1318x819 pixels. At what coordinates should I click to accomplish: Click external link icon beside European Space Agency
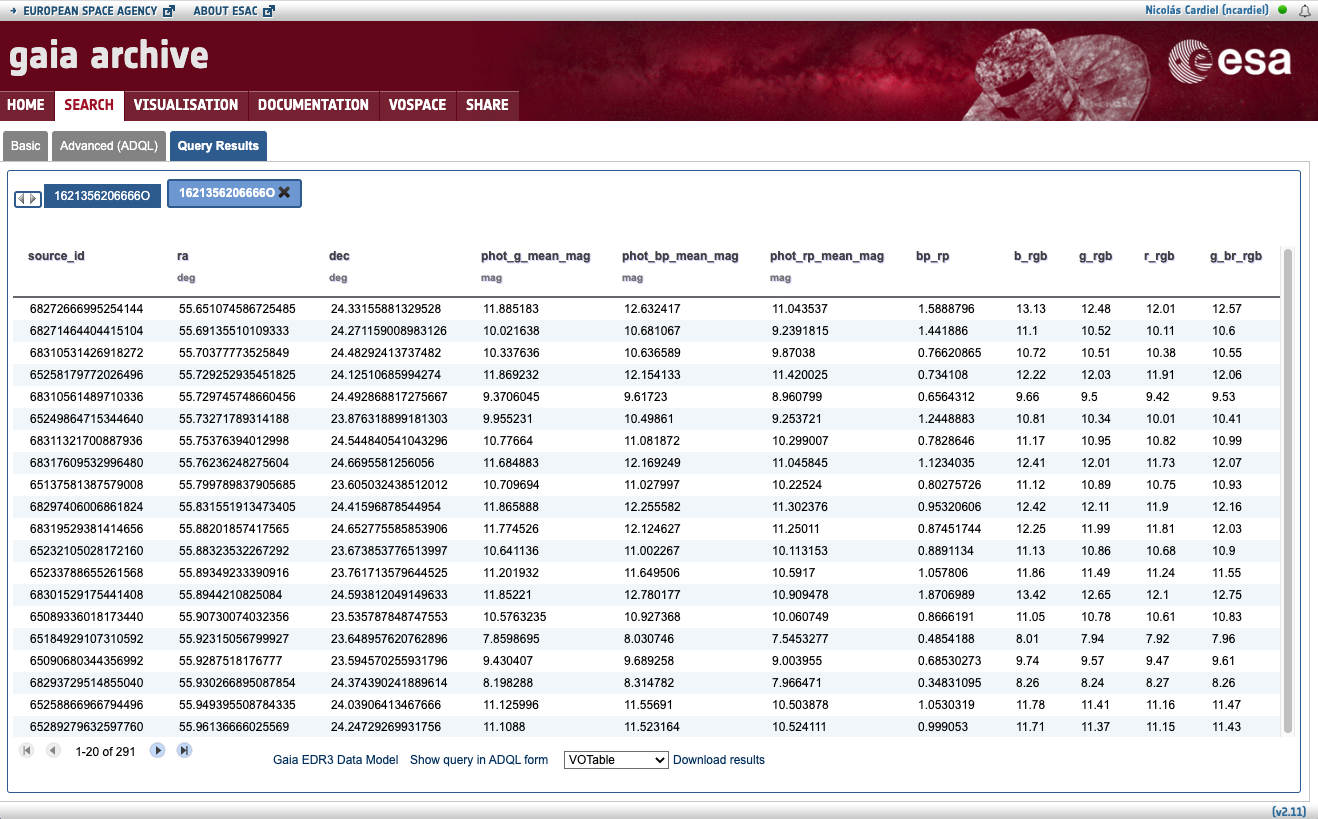coord(168,11)
